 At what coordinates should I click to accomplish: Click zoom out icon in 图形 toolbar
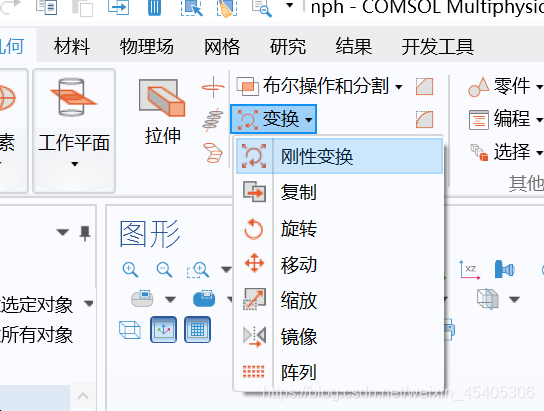(164, 269)
